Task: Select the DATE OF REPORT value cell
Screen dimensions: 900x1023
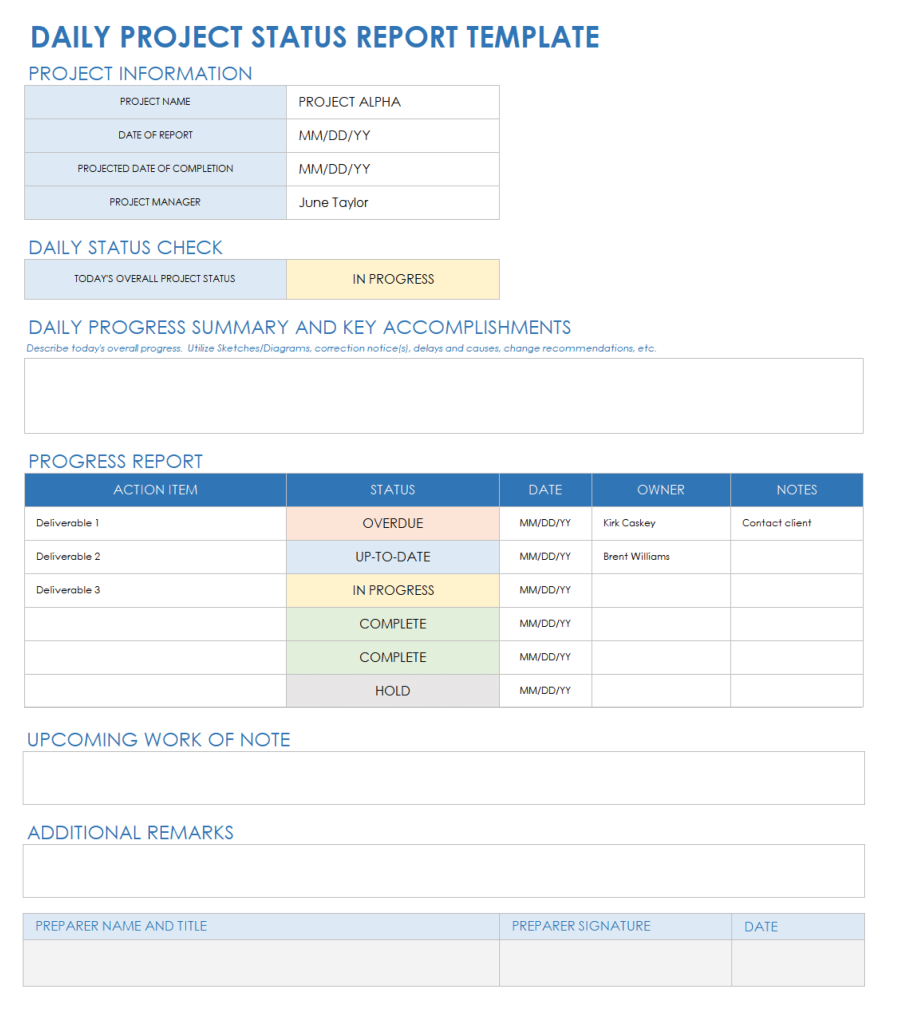Action: click(x=392, y=135)
